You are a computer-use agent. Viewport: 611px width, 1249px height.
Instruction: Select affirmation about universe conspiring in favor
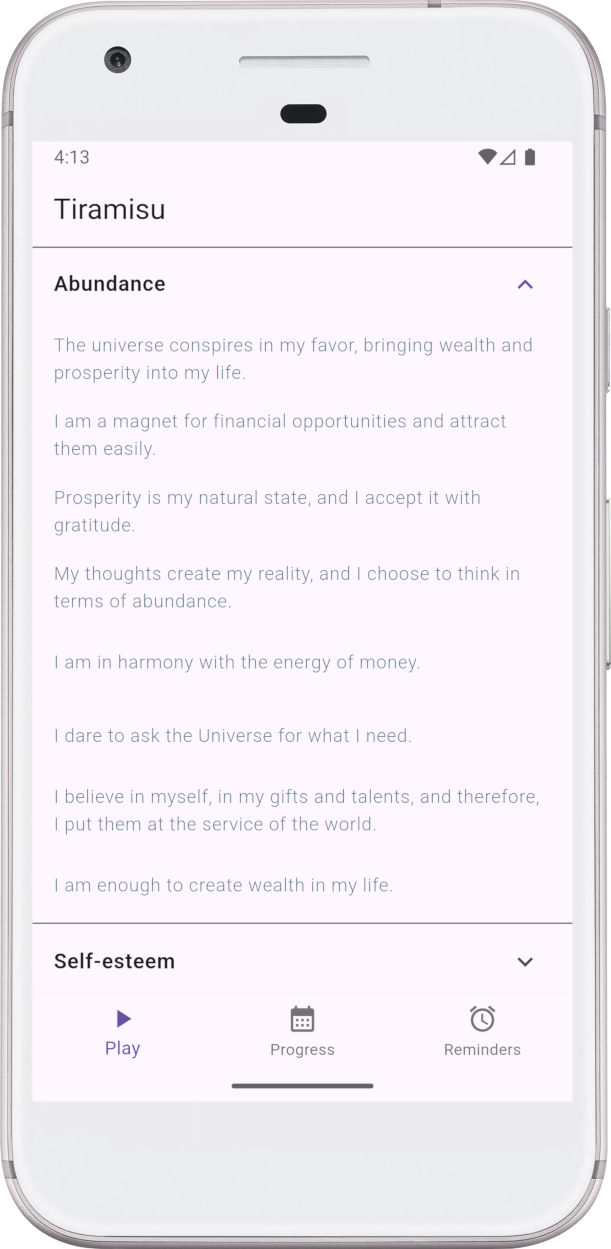[x=293, y=359]
